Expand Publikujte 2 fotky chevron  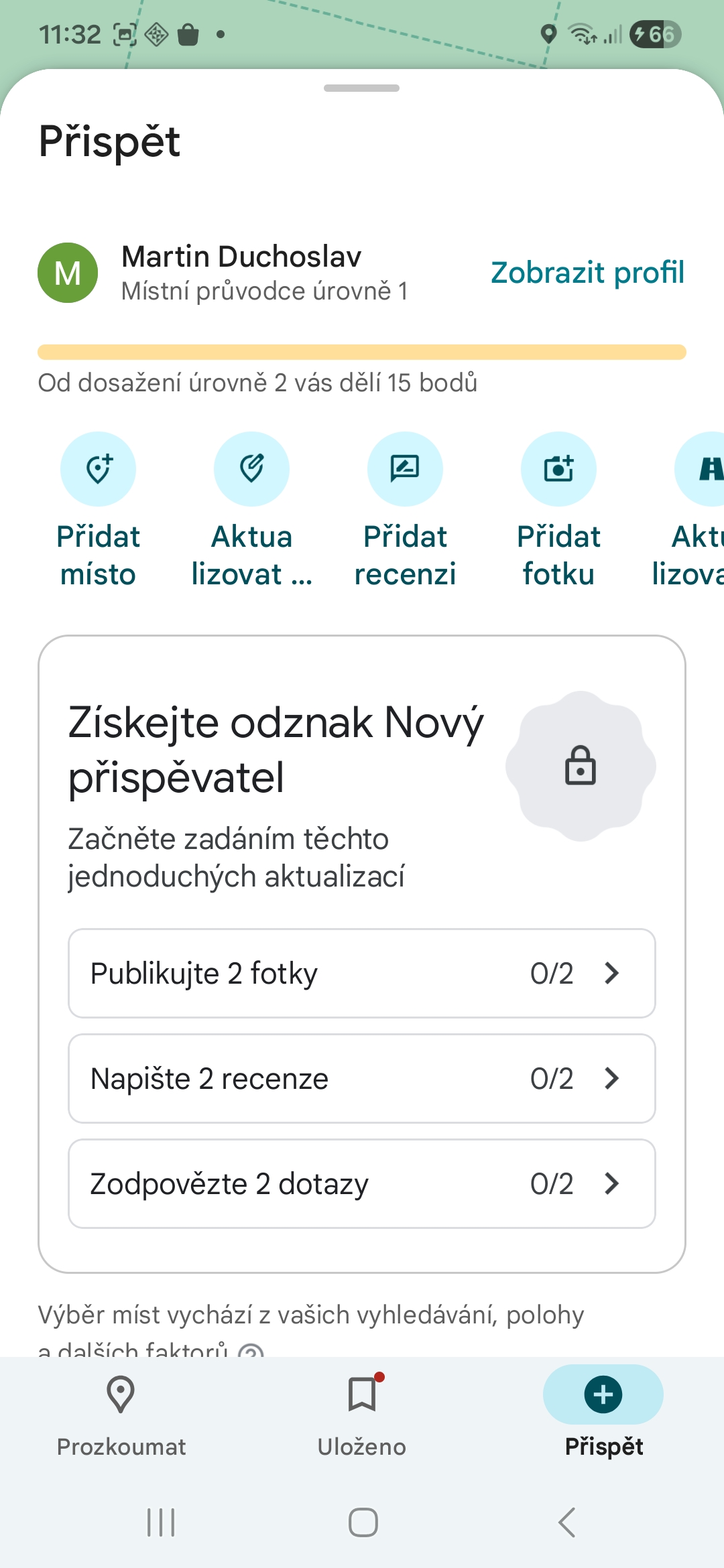coord(611,973)
